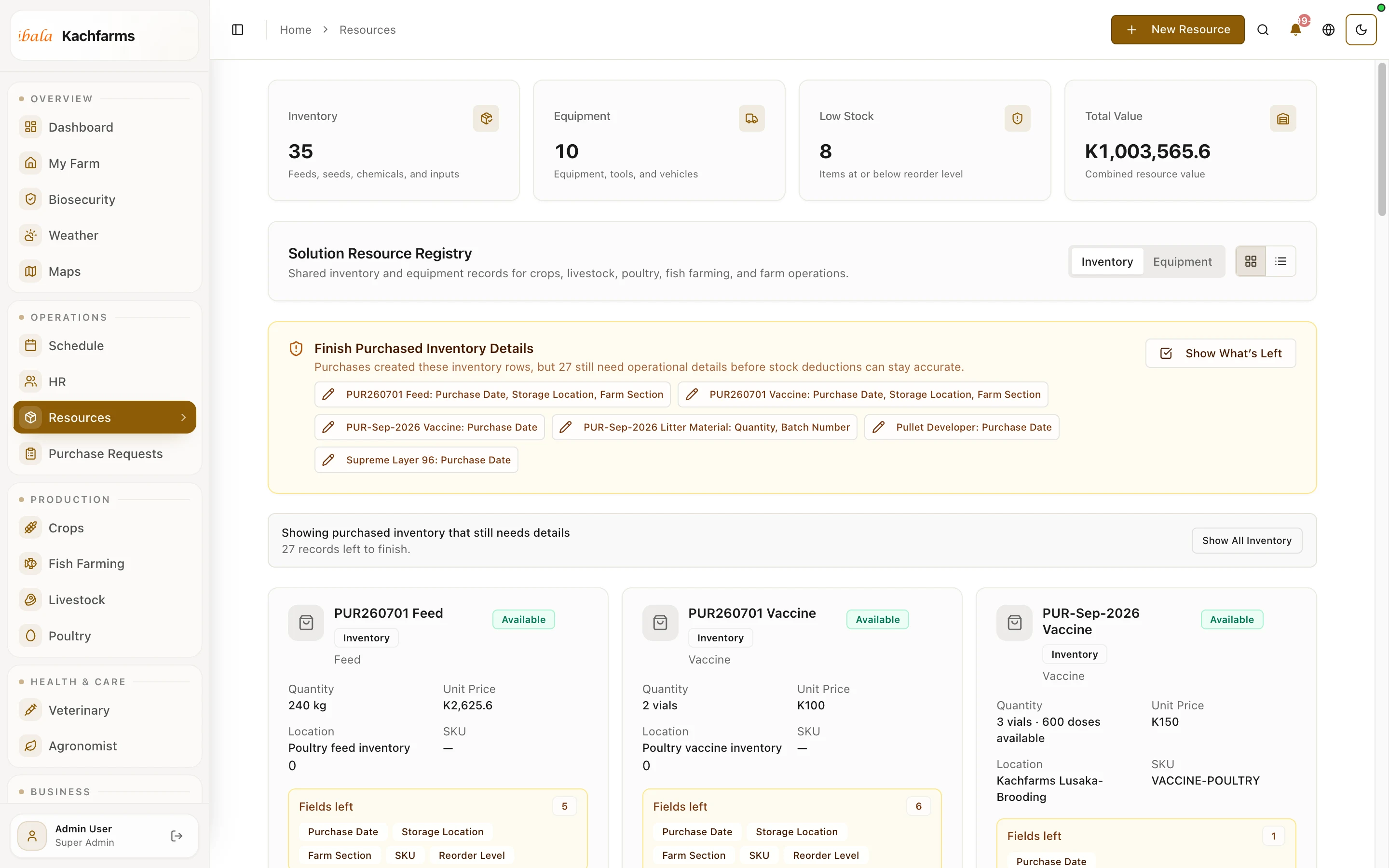
Task: Click the Poultry egg icon
Action: click(30, 636)
